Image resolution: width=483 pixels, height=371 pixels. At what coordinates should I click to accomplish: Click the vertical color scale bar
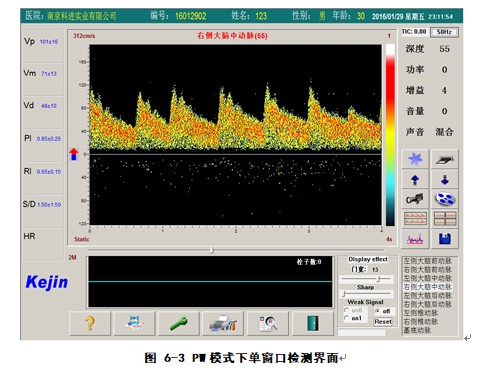pos(390,135)
